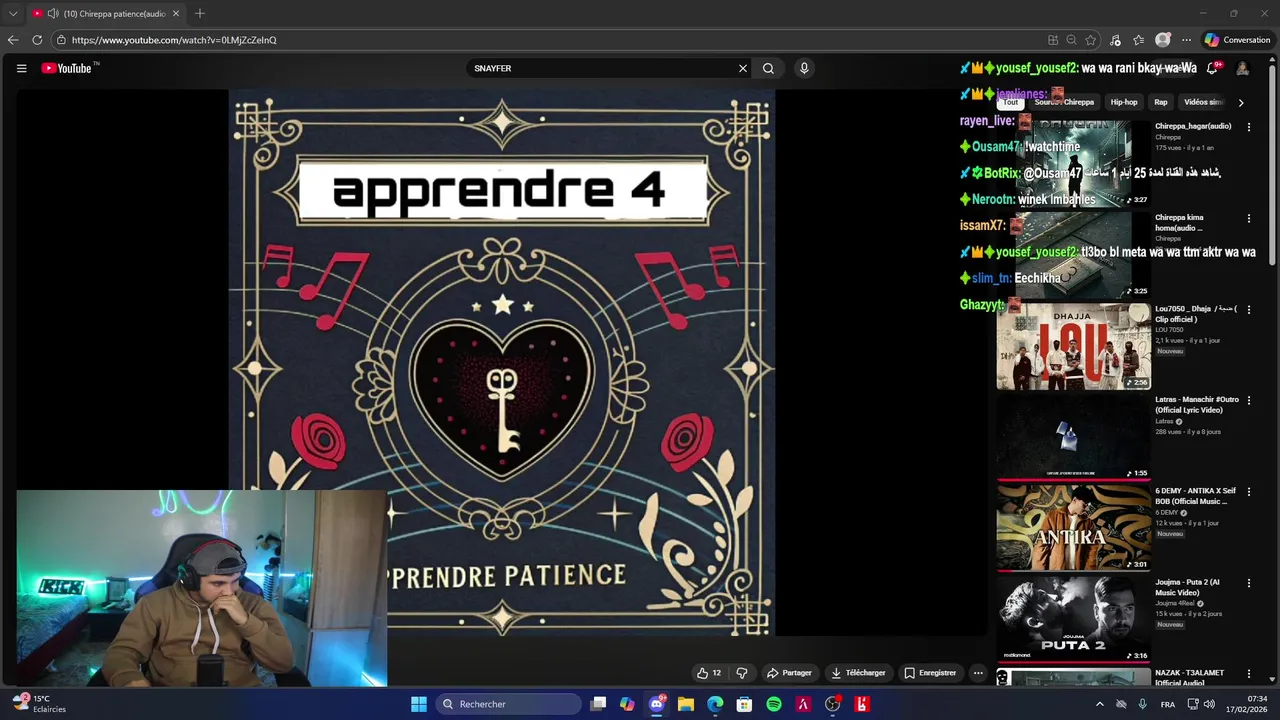
Task: Dislike the video with thumbs down
Action: pyautogui.click(x=742, y=673)
